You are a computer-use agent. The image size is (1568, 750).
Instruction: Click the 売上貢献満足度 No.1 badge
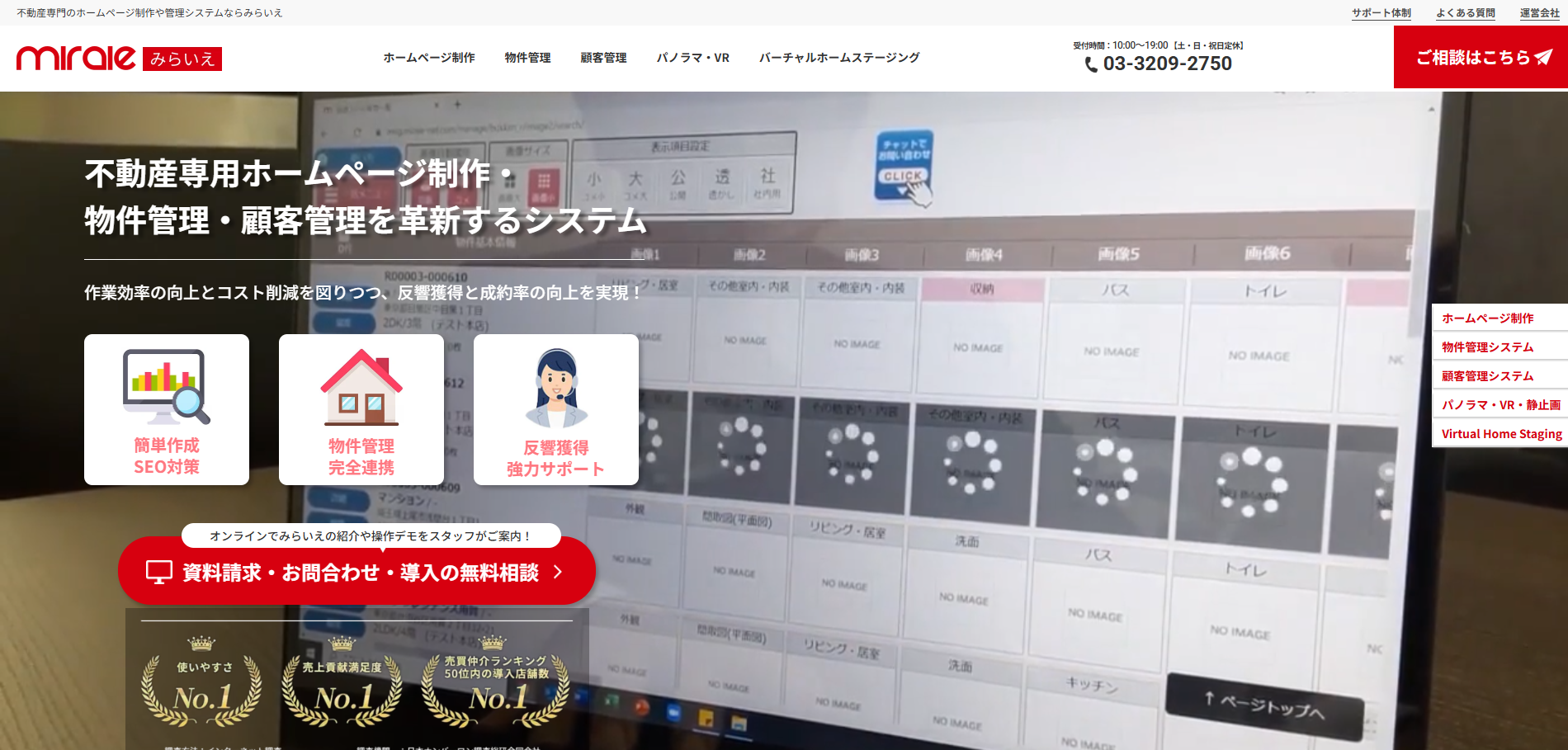point(342,682)
